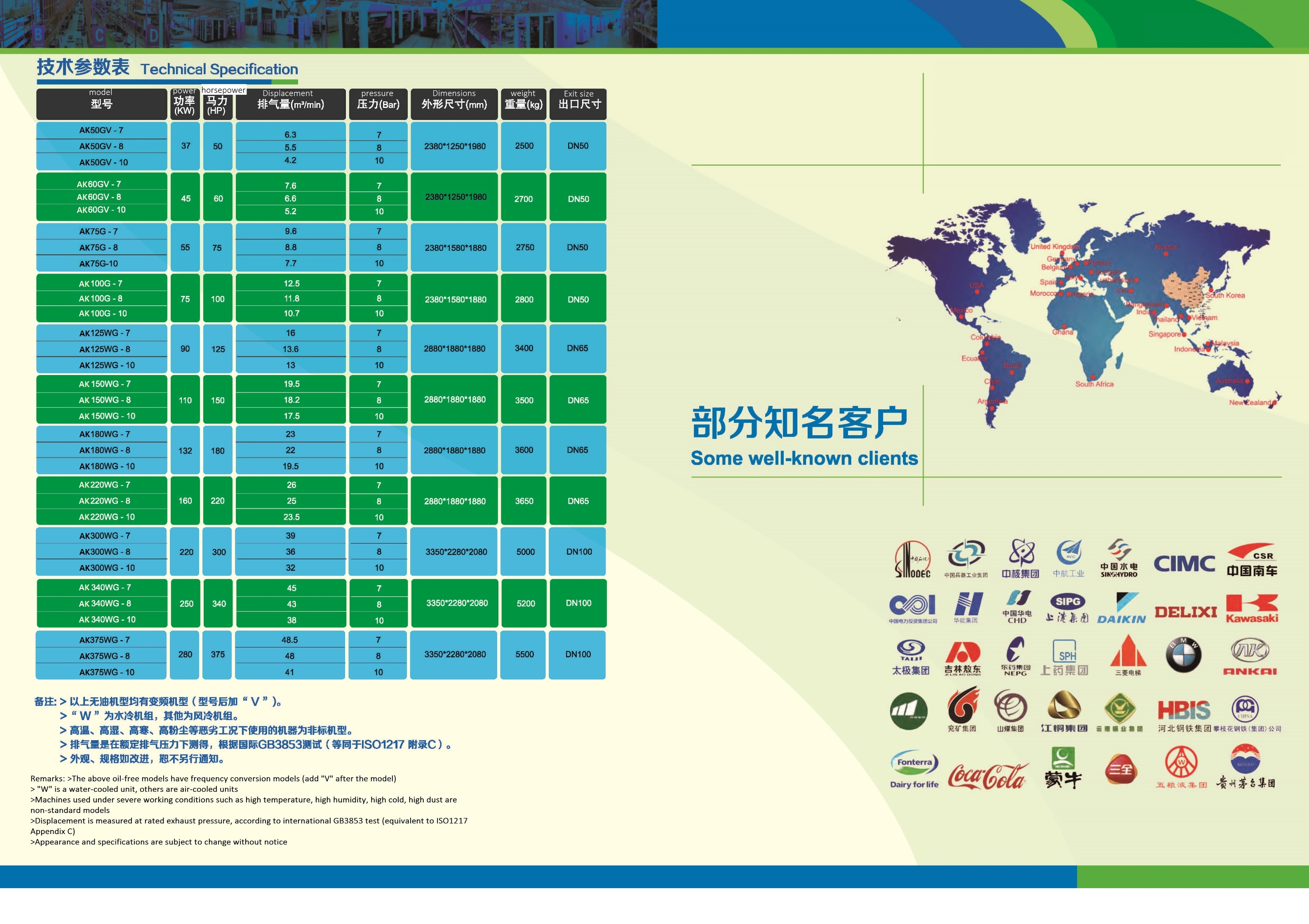Click the 中国兵器工业集团 logo
1309x924 pixels.
(x=966, y=558)
